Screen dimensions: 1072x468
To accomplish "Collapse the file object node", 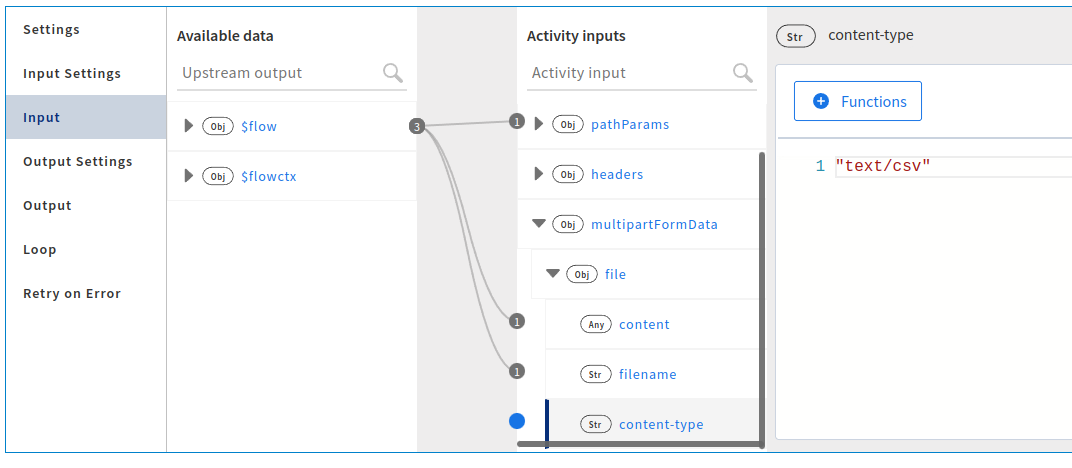I will coord(553,274).
